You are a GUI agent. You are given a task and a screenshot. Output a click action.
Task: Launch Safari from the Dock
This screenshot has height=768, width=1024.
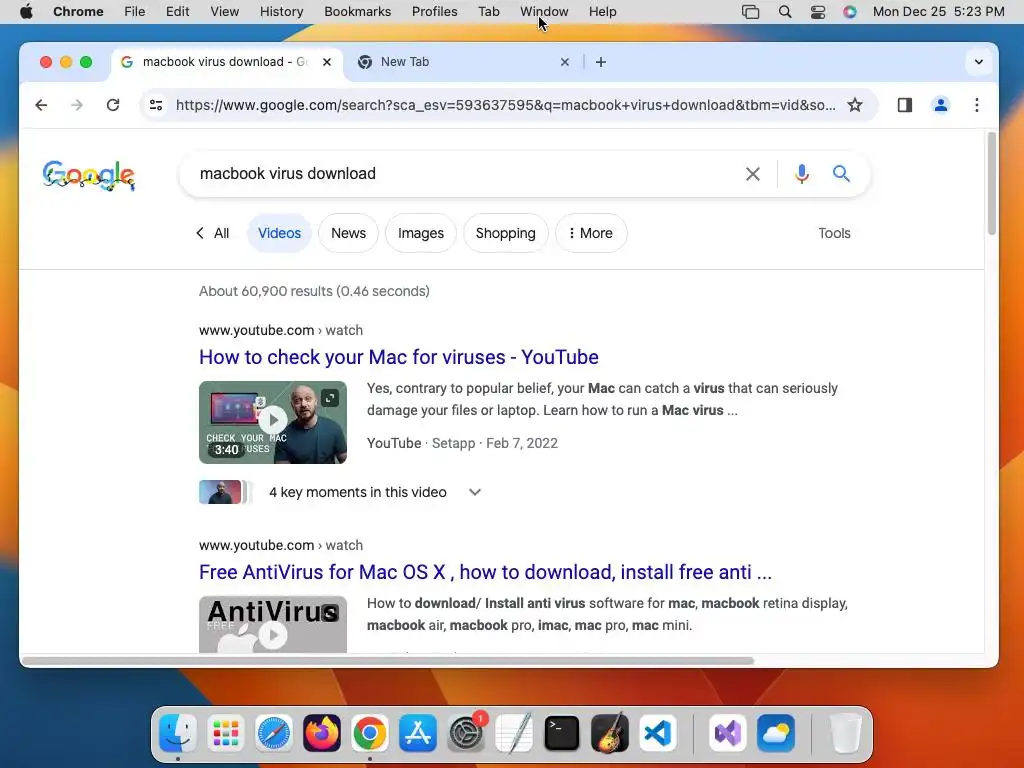point(274,733)
